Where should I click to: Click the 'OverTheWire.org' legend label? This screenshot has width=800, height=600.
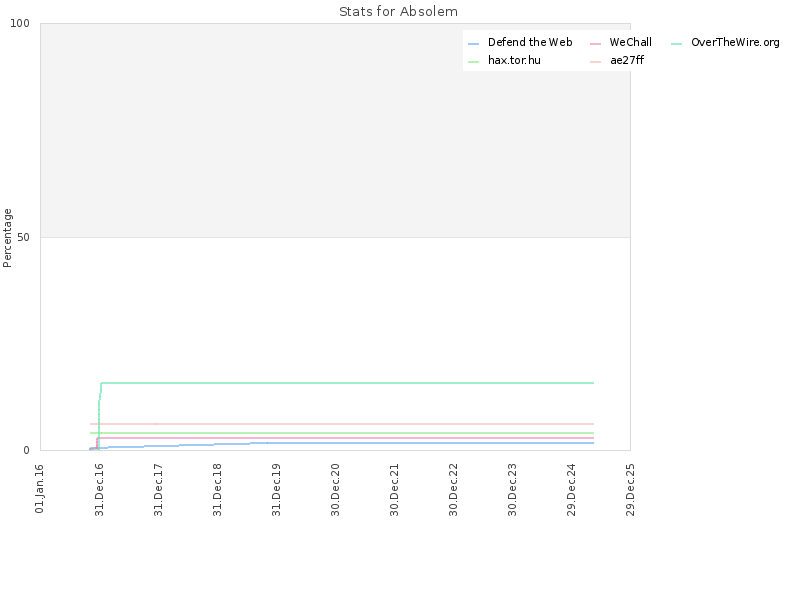[735, 42]
